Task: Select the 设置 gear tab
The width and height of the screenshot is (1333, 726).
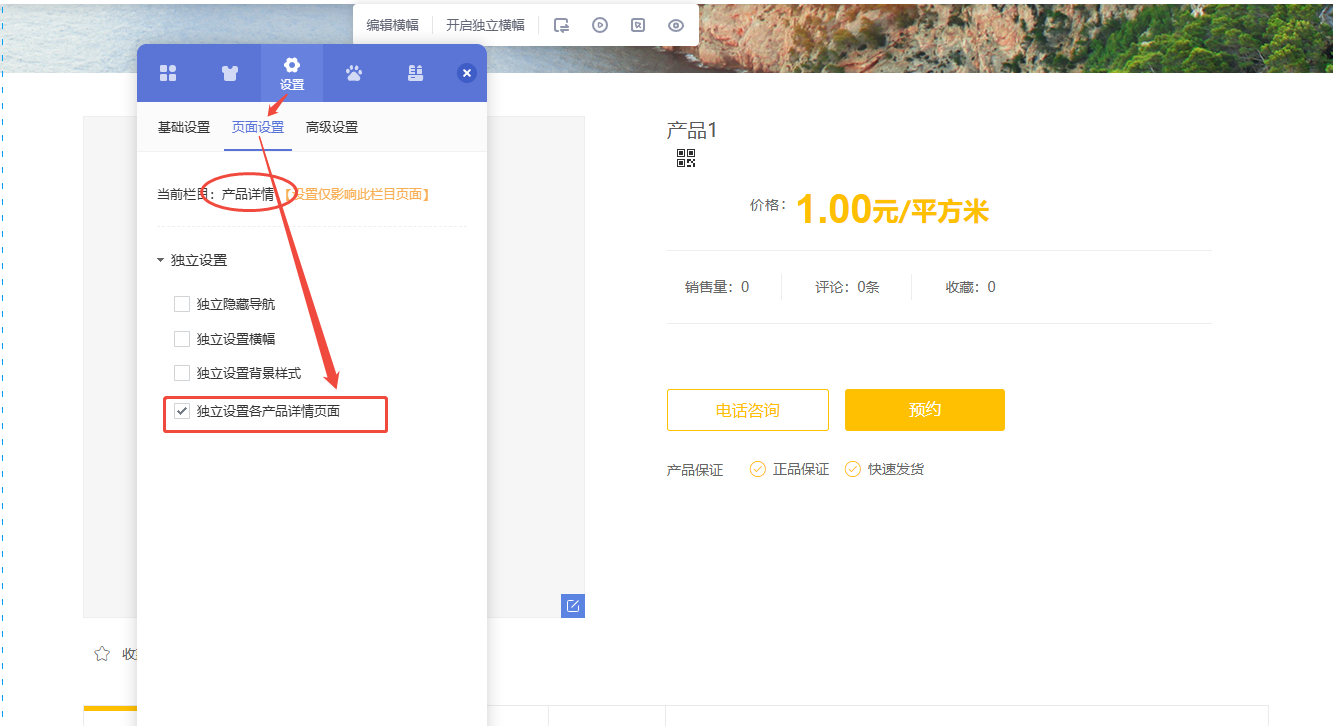Action: point(292,74)
